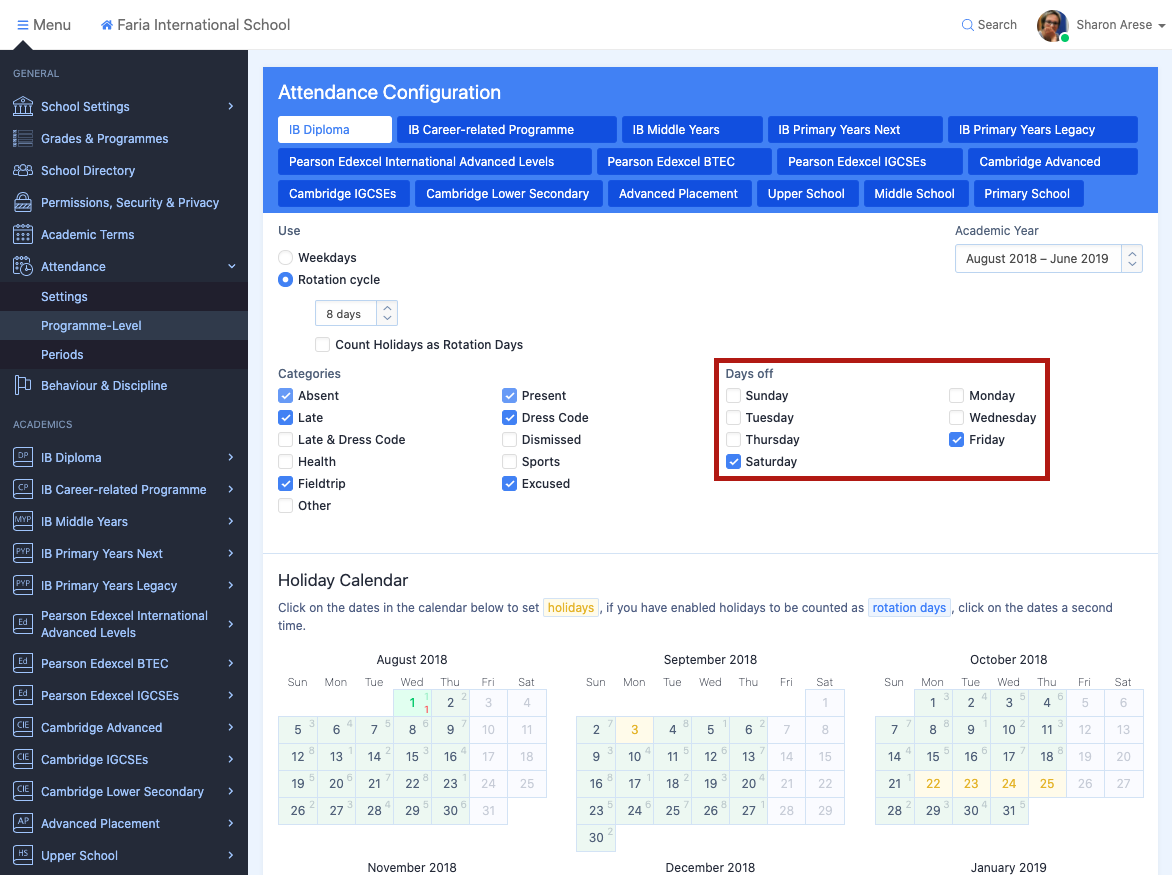Click the Grades & Programmes icon

22,139
